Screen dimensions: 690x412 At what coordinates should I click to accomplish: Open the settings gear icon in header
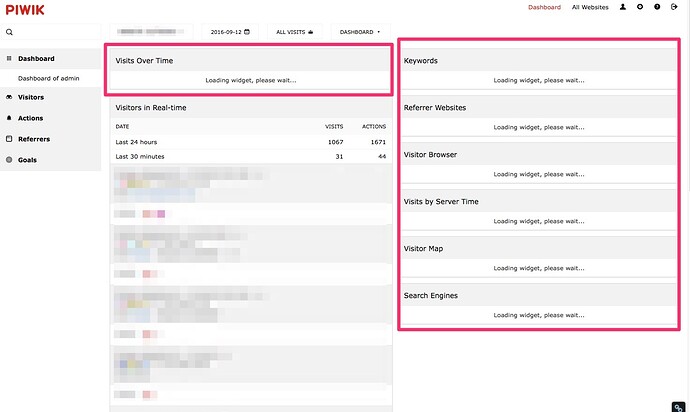[640, 7]
